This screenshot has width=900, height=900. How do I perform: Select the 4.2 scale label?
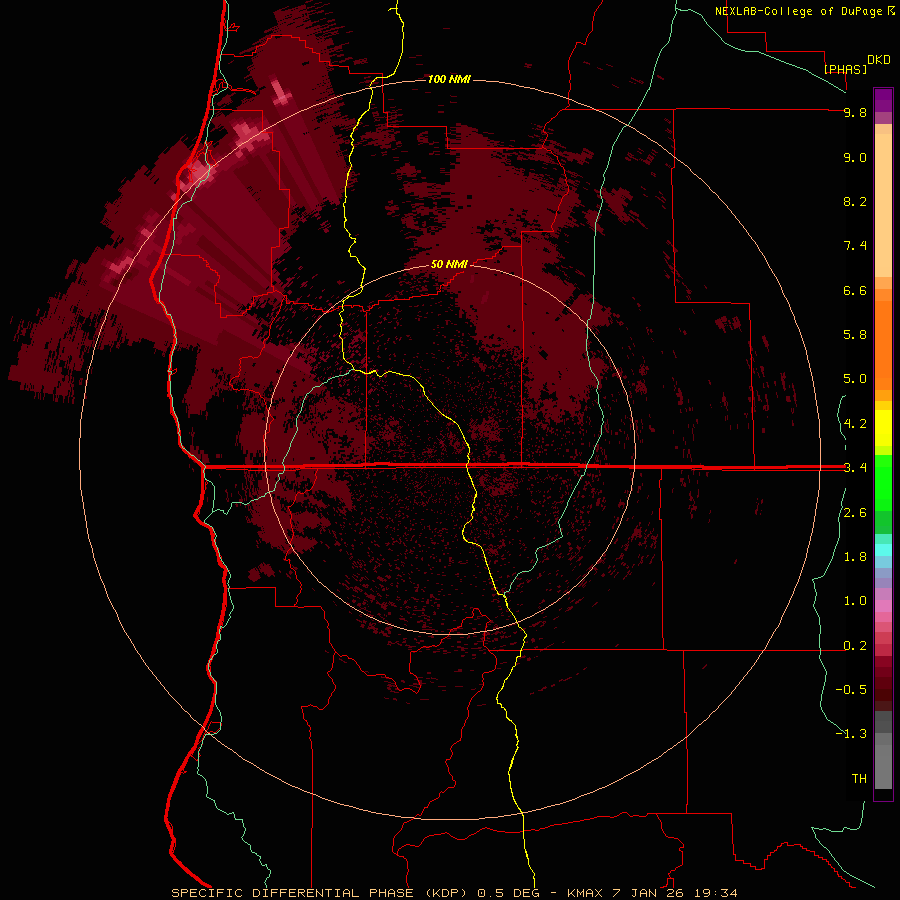tap(855, 424)
